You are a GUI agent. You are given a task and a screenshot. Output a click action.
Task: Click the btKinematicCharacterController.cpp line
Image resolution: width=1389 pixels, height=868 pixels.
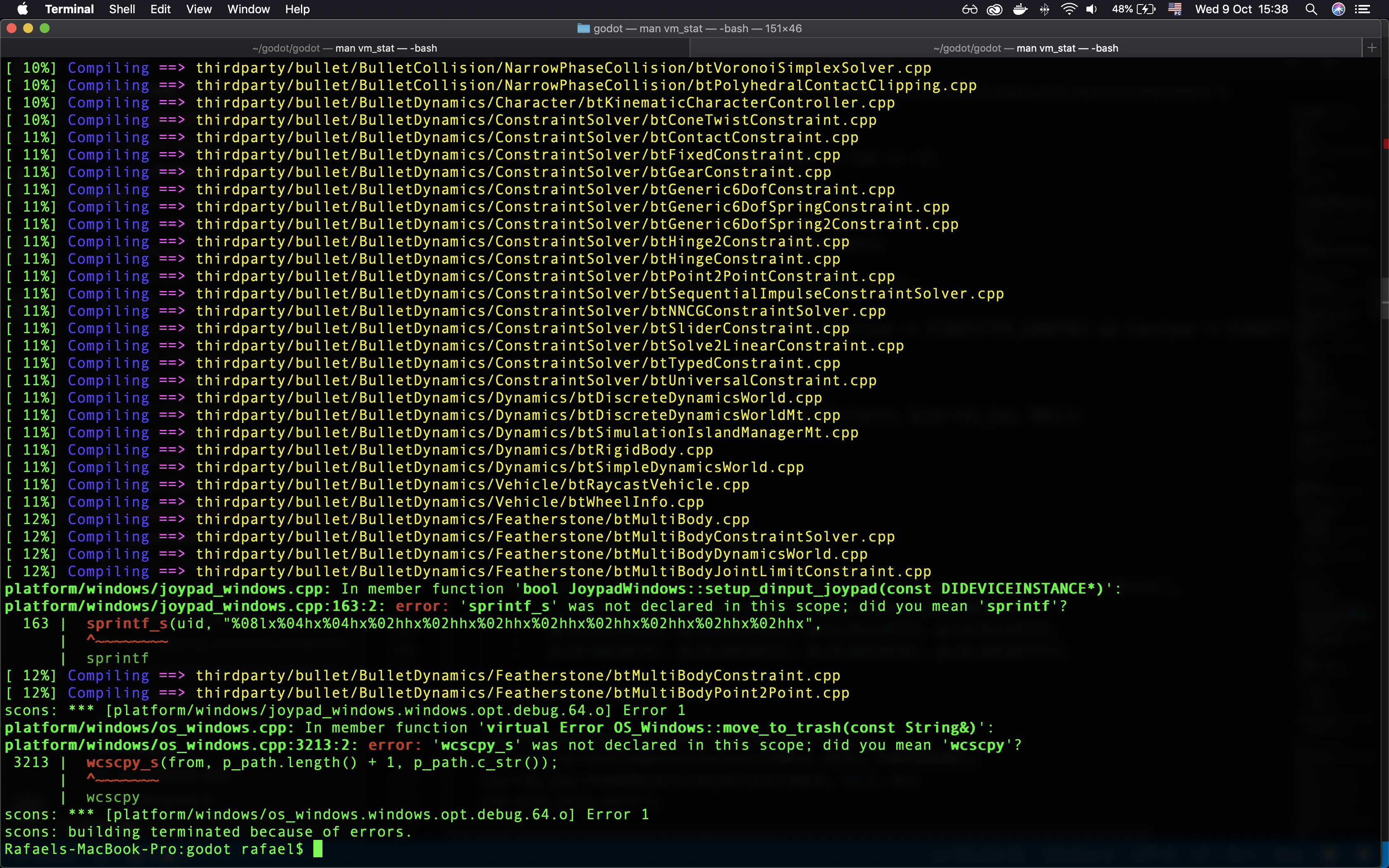450,103
